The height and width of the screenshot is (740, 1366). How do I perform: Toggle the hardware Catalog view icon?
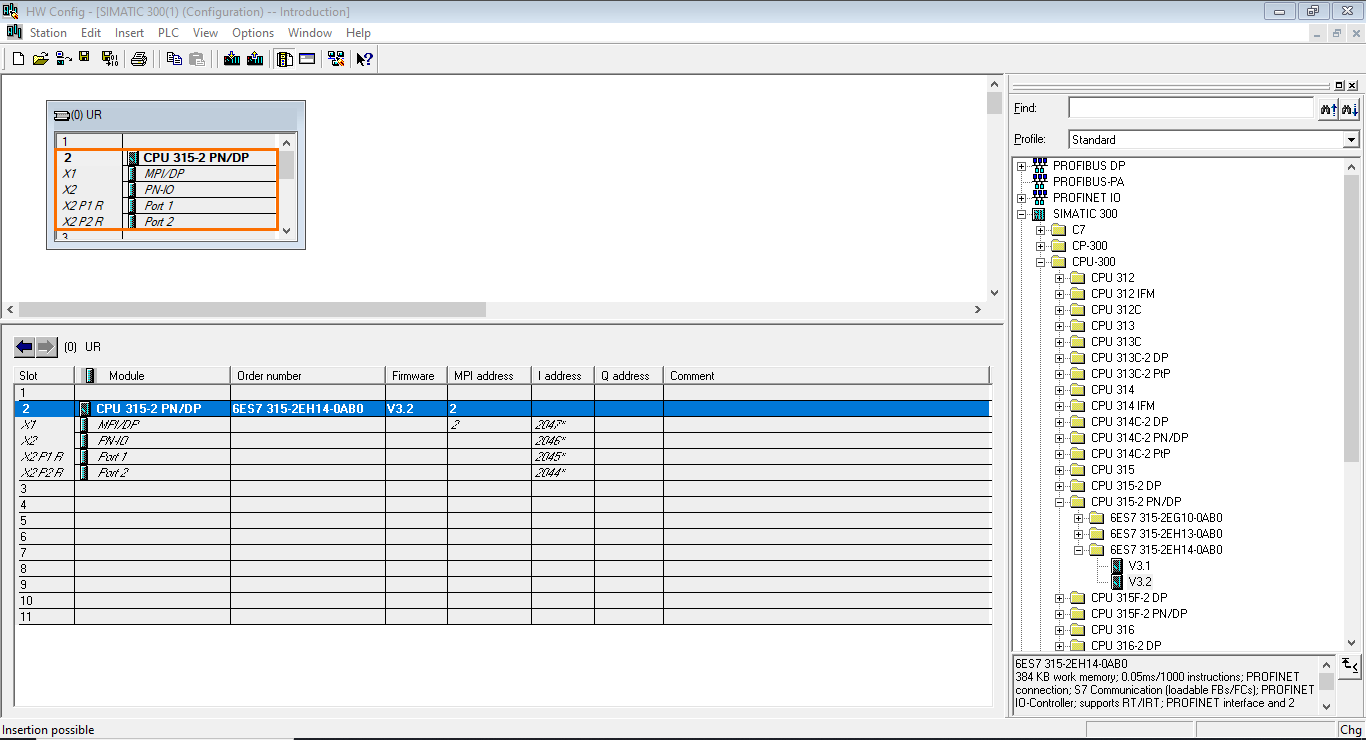(x=285, y=59)
